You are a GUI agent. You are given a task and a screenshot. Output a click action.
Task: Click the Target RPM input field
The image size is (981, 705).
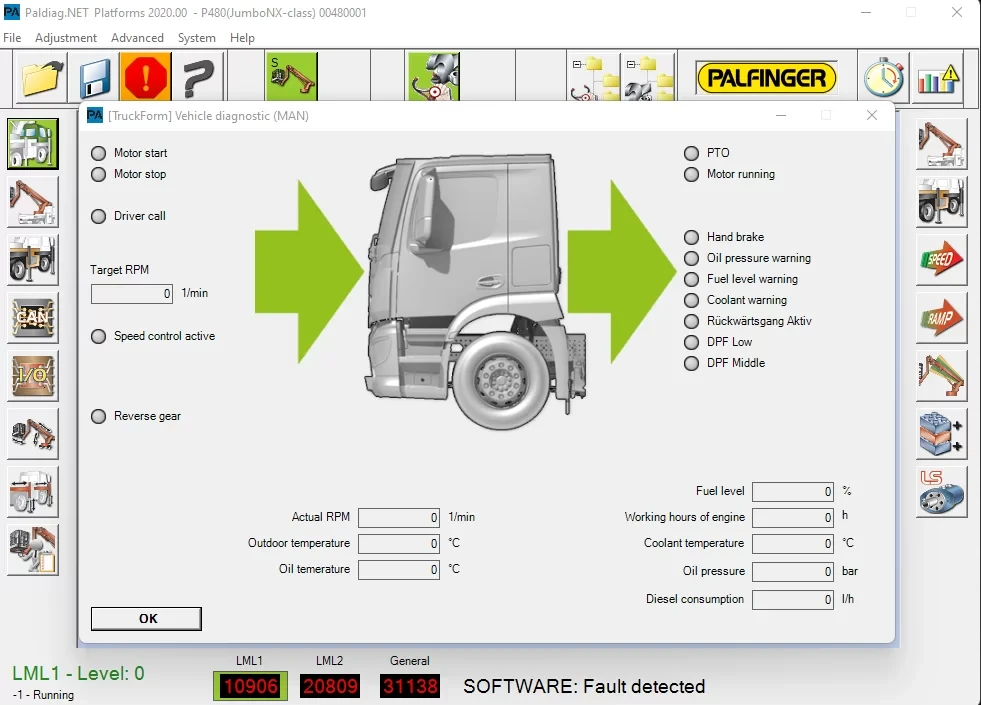tap(133, 294)
